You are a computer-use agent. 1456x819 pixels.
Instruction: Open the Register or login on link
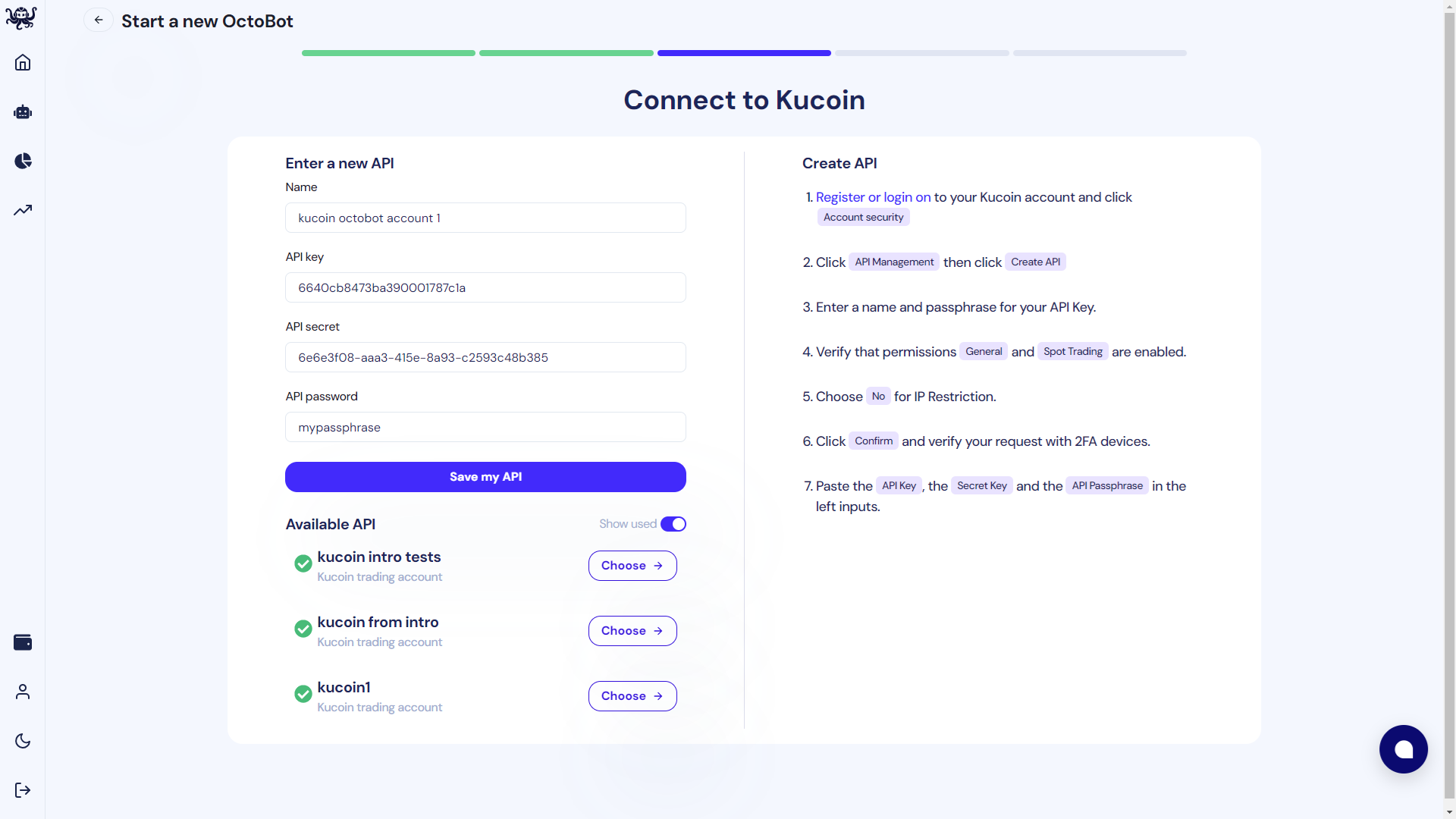pos(873,197)
